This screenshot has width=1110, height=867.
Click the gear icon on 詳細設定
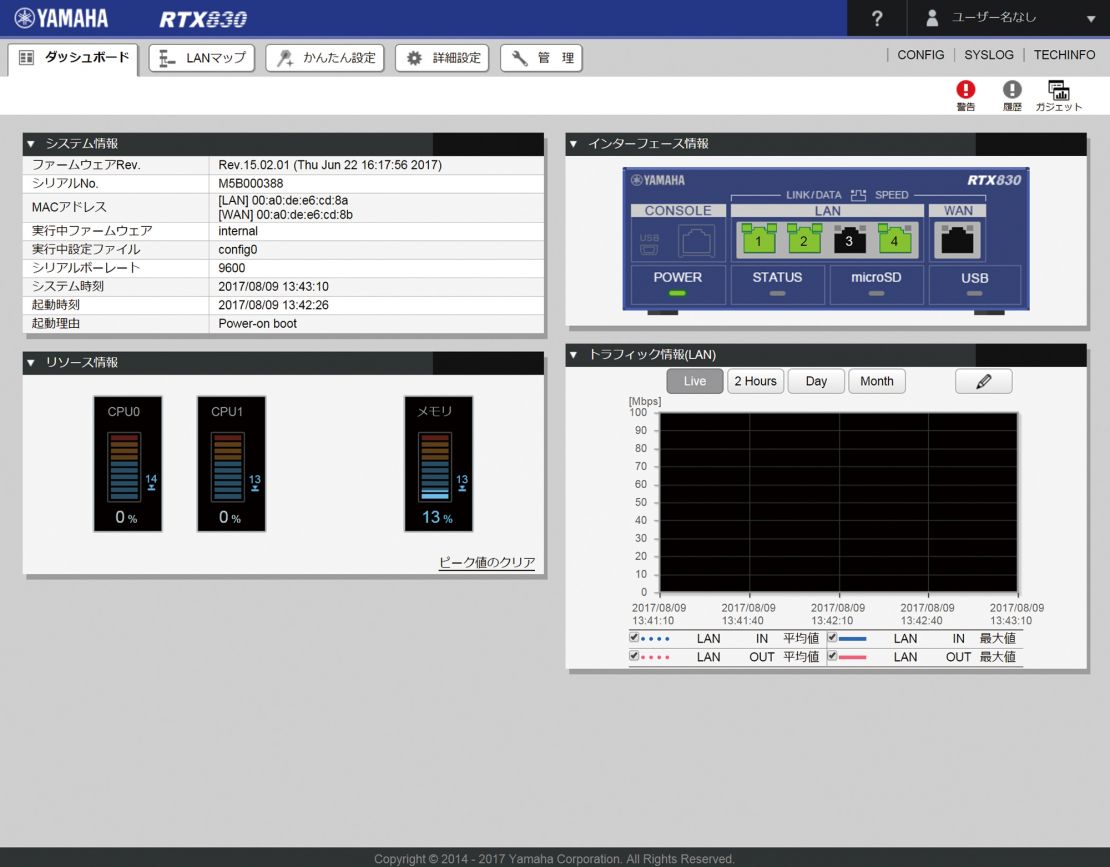point(414,57)
